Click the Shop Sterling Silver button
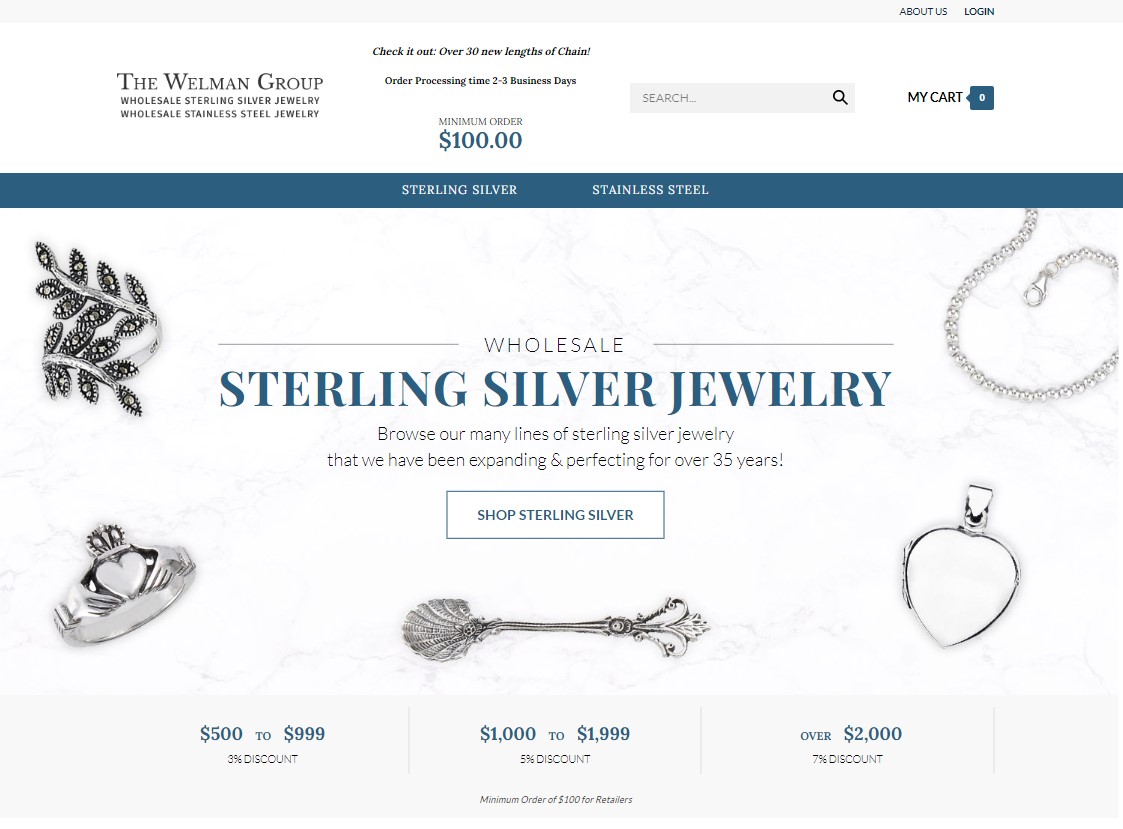Screen dimensions: 1123x829 tap(555, 514)
